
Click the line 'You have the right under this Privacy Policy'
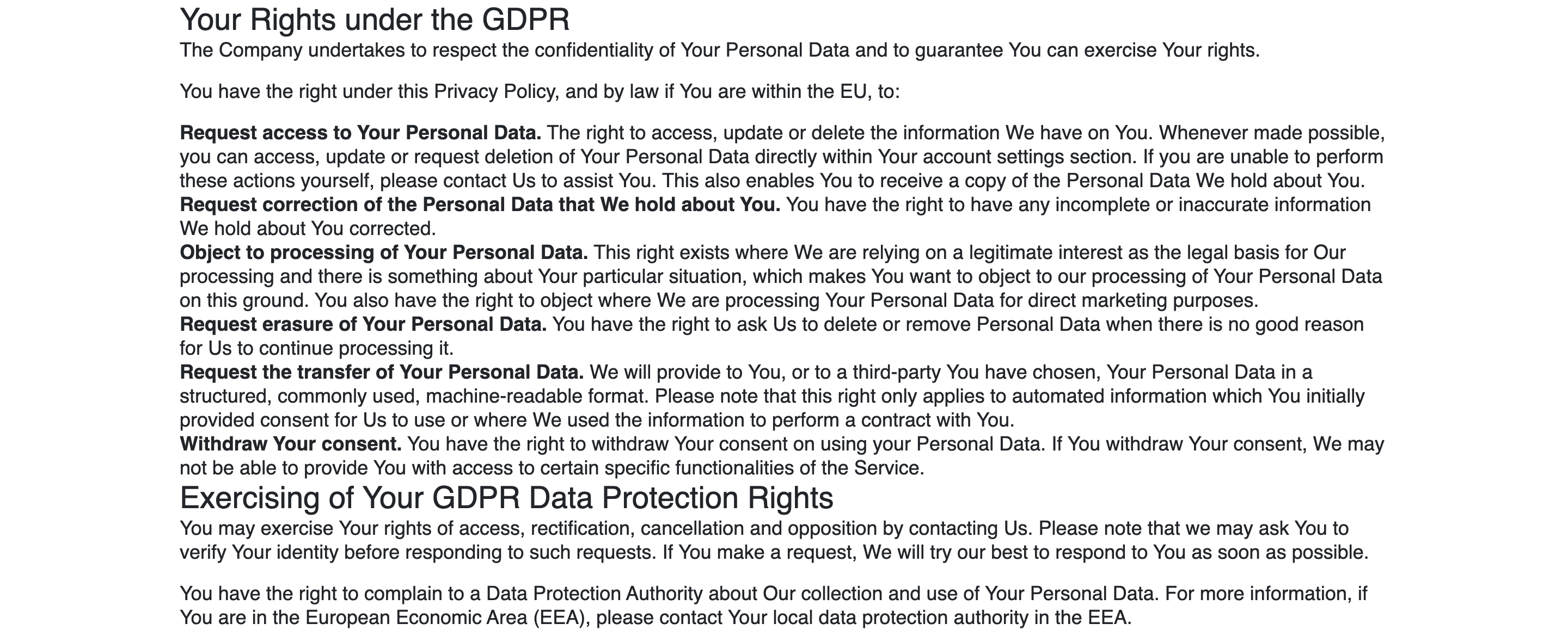(540, 92)
